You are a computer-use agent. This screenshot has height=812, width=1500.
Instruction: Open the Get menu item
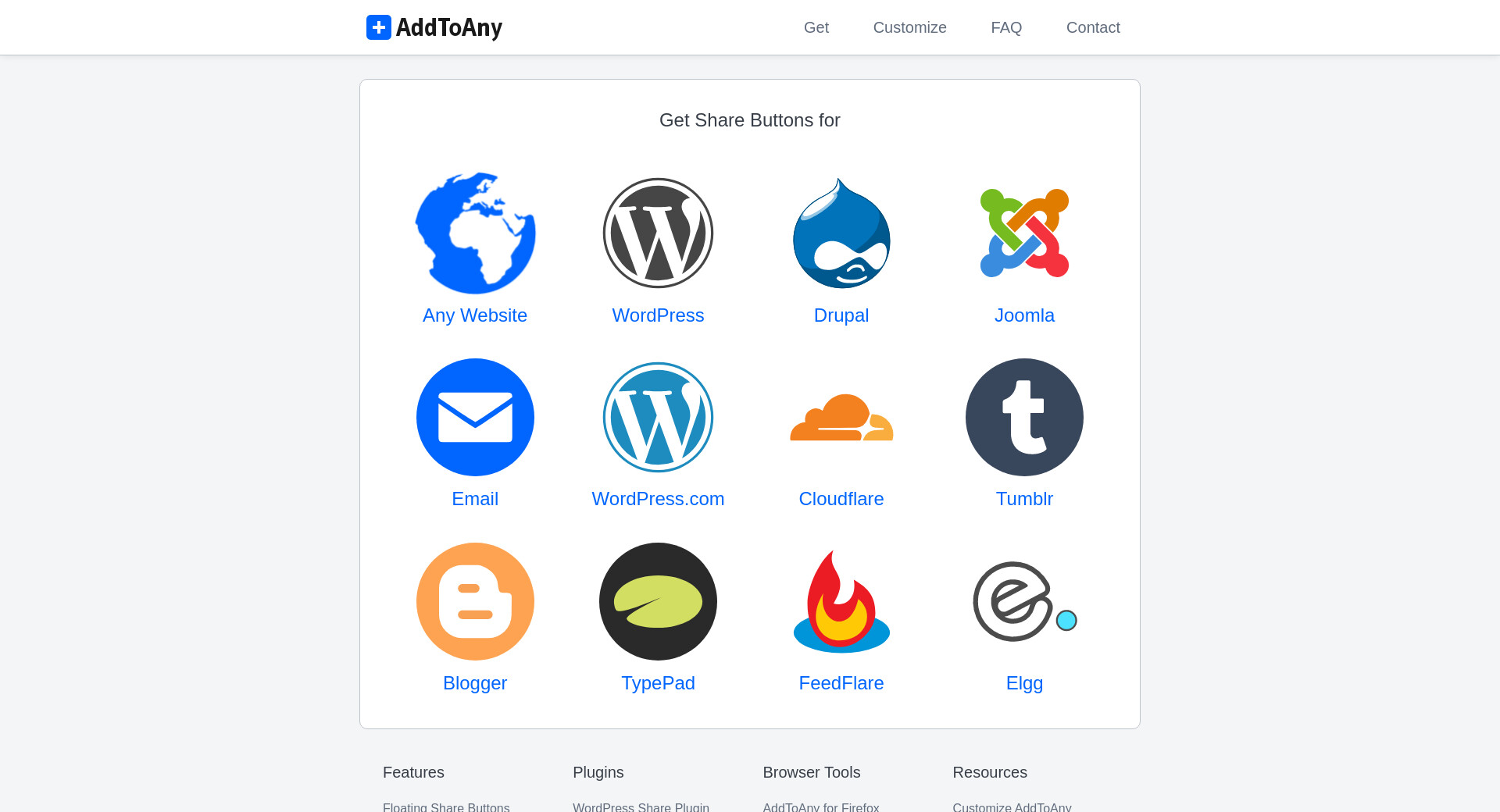[816, 27]
